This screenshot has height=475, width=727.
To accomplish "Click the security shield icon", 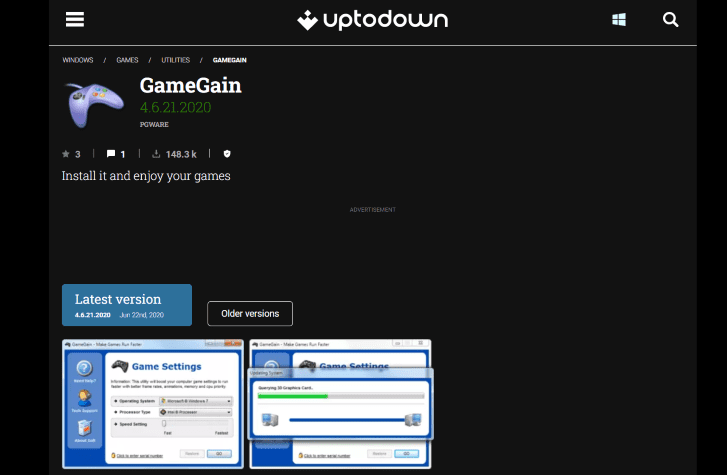I will [x=227, y=154].
